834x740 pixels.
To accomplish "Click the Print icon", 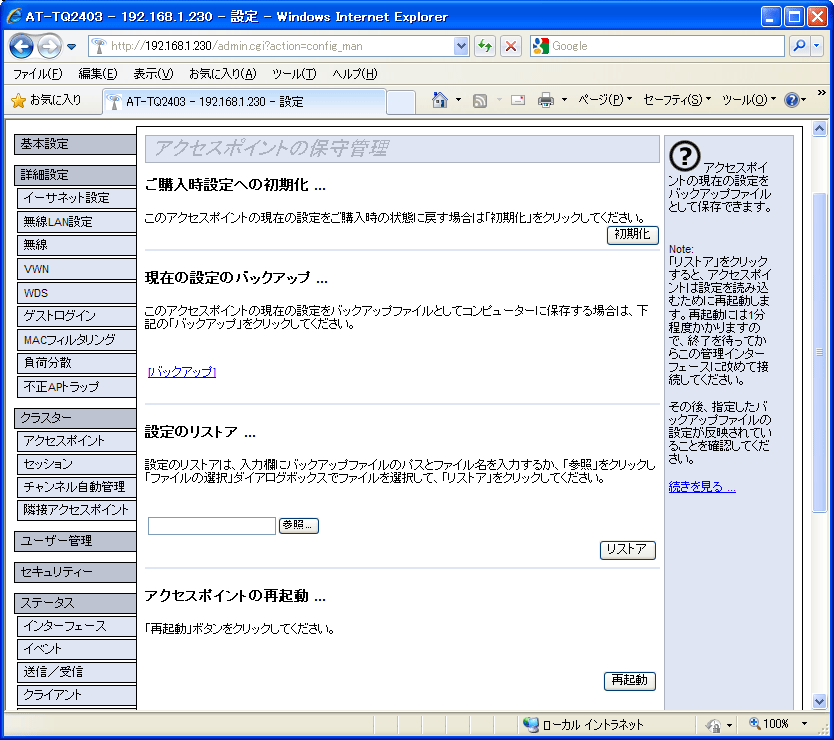I will [546, 100].
